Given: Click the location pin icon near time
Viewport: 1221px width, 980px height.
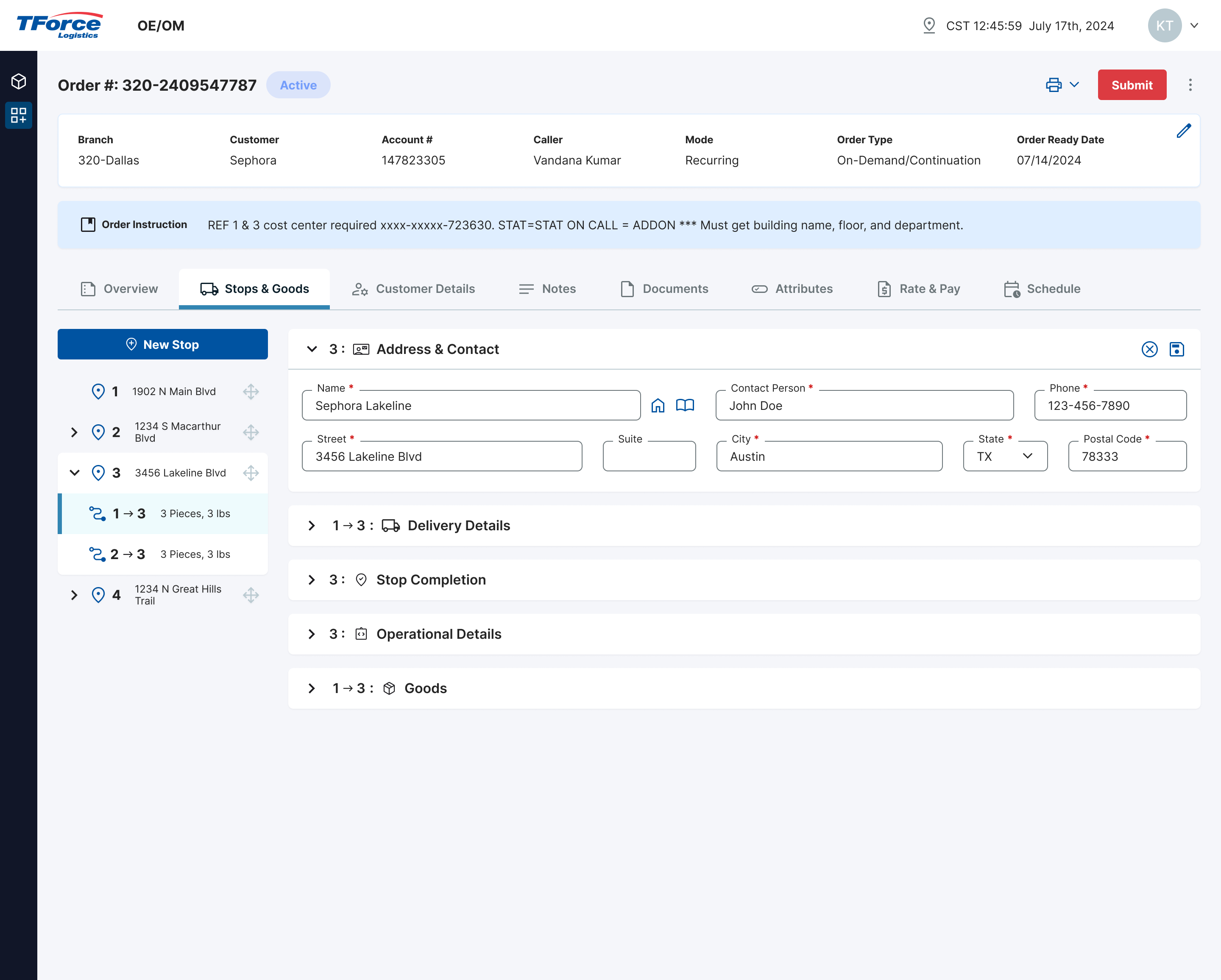Looking at the screenshot, I should tap(929, 25).
